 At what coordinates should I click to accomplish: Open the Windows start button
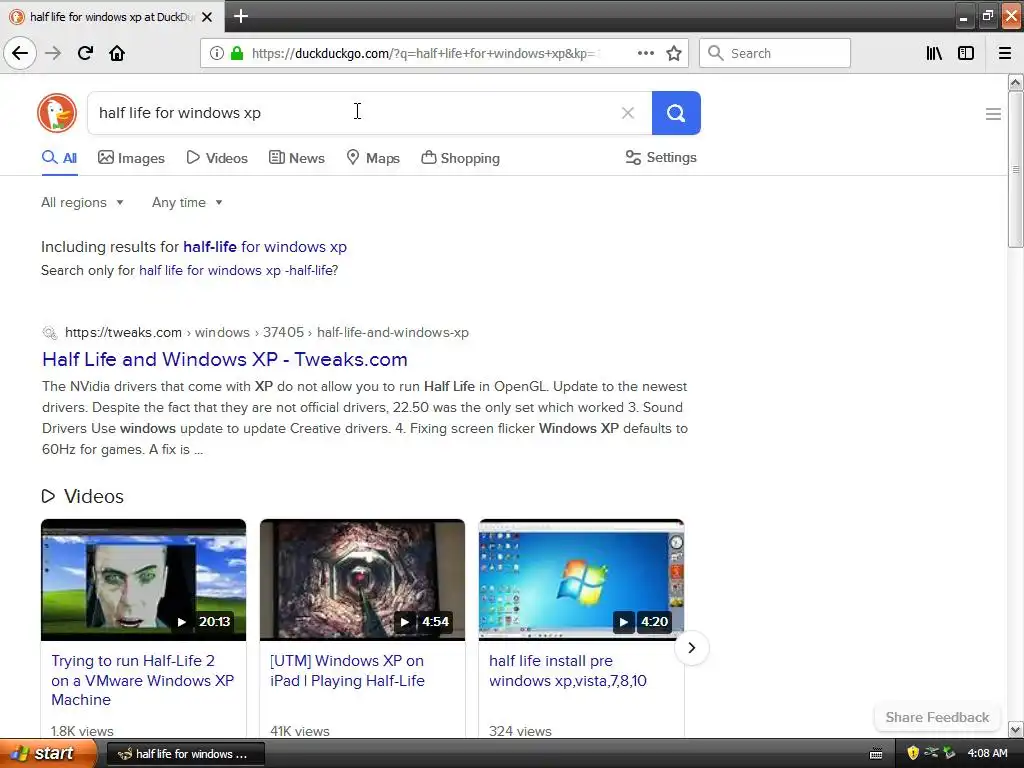coord(47,754)
